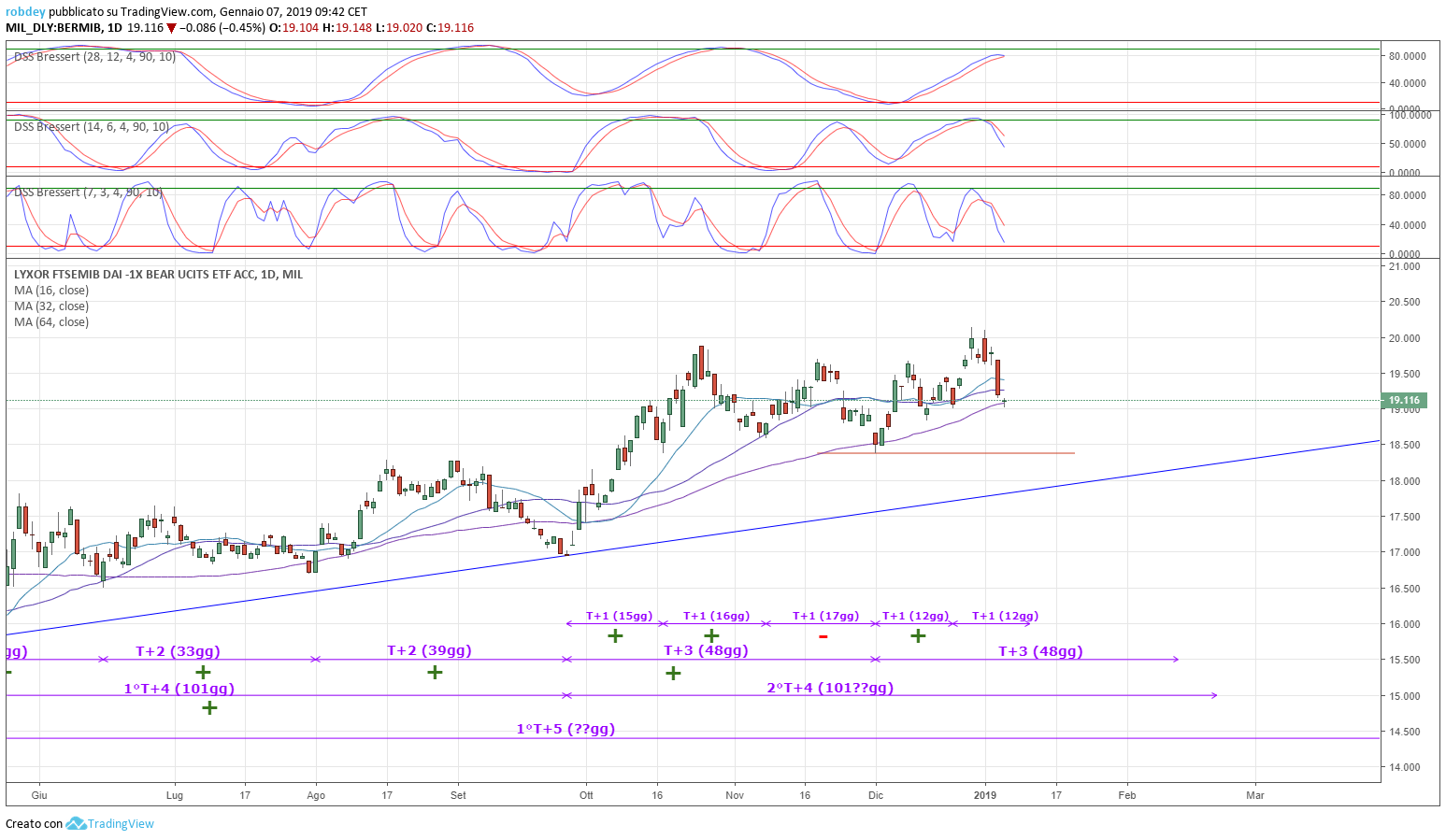Click the Feb month label on time axis
This screenshot has width=1446, height=840.
point(1127,795)
